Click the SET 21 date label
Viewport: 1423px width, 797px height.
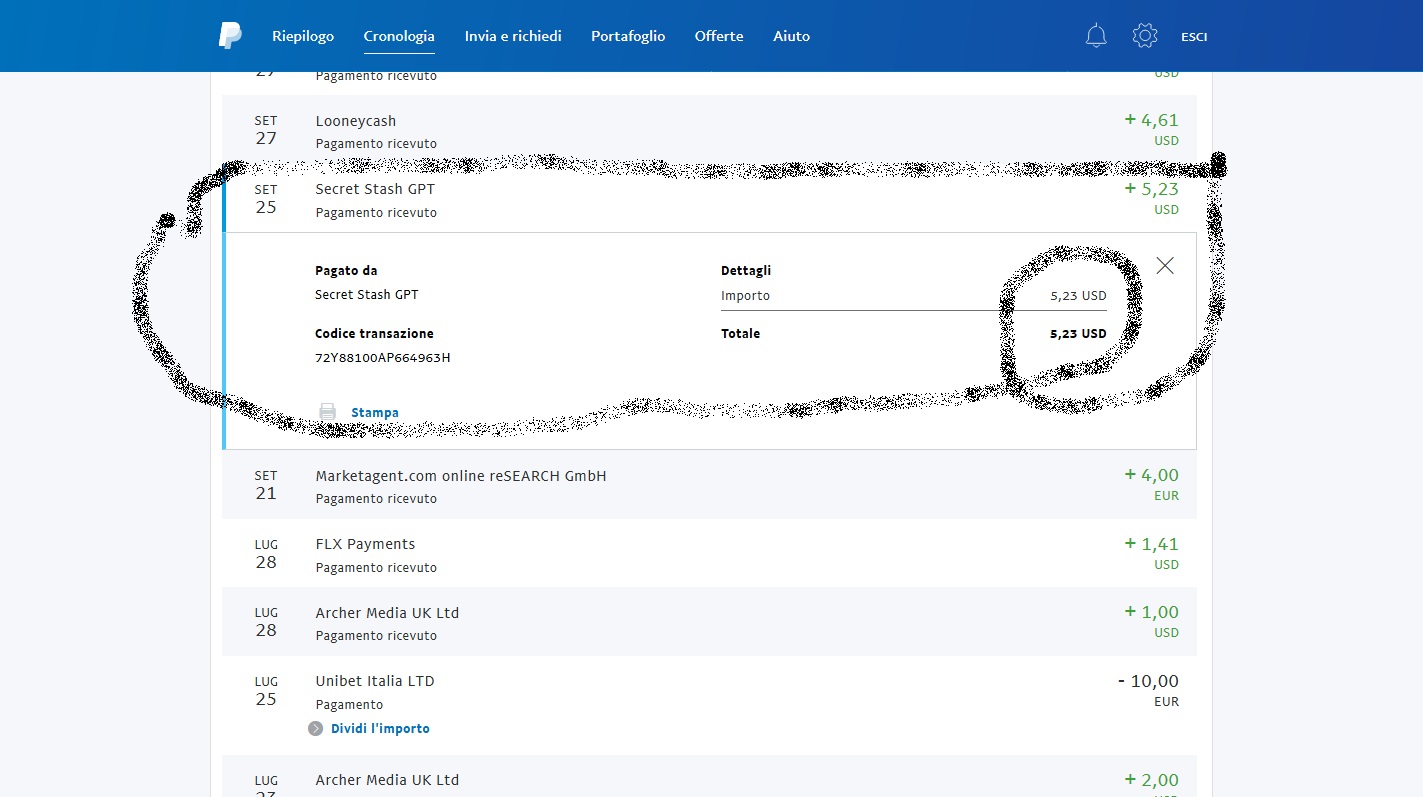pos(266,484)
